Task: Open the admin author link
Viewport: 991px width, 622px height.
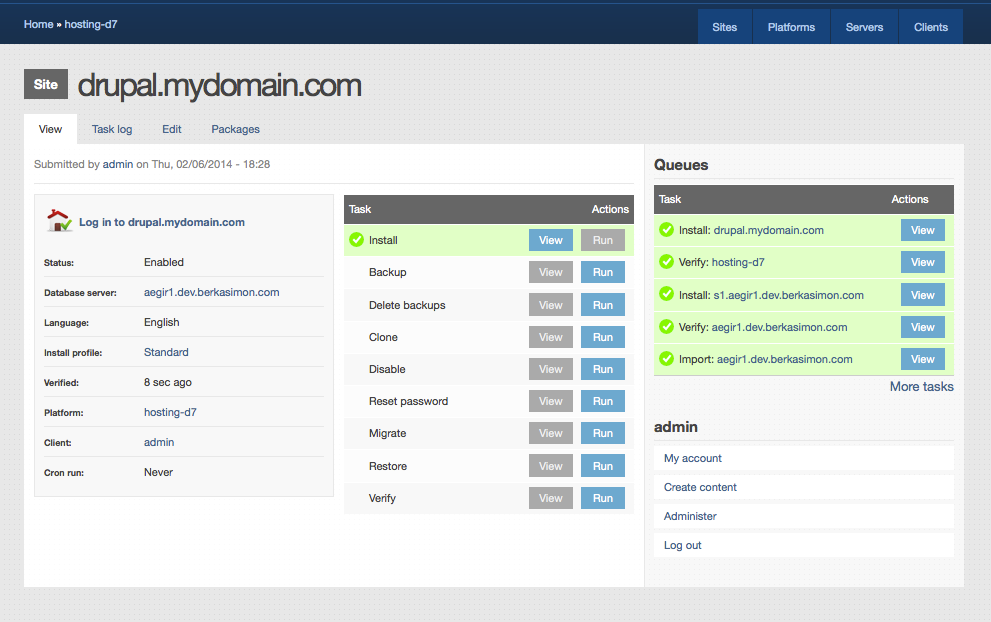Action: [x=118, y=164]
